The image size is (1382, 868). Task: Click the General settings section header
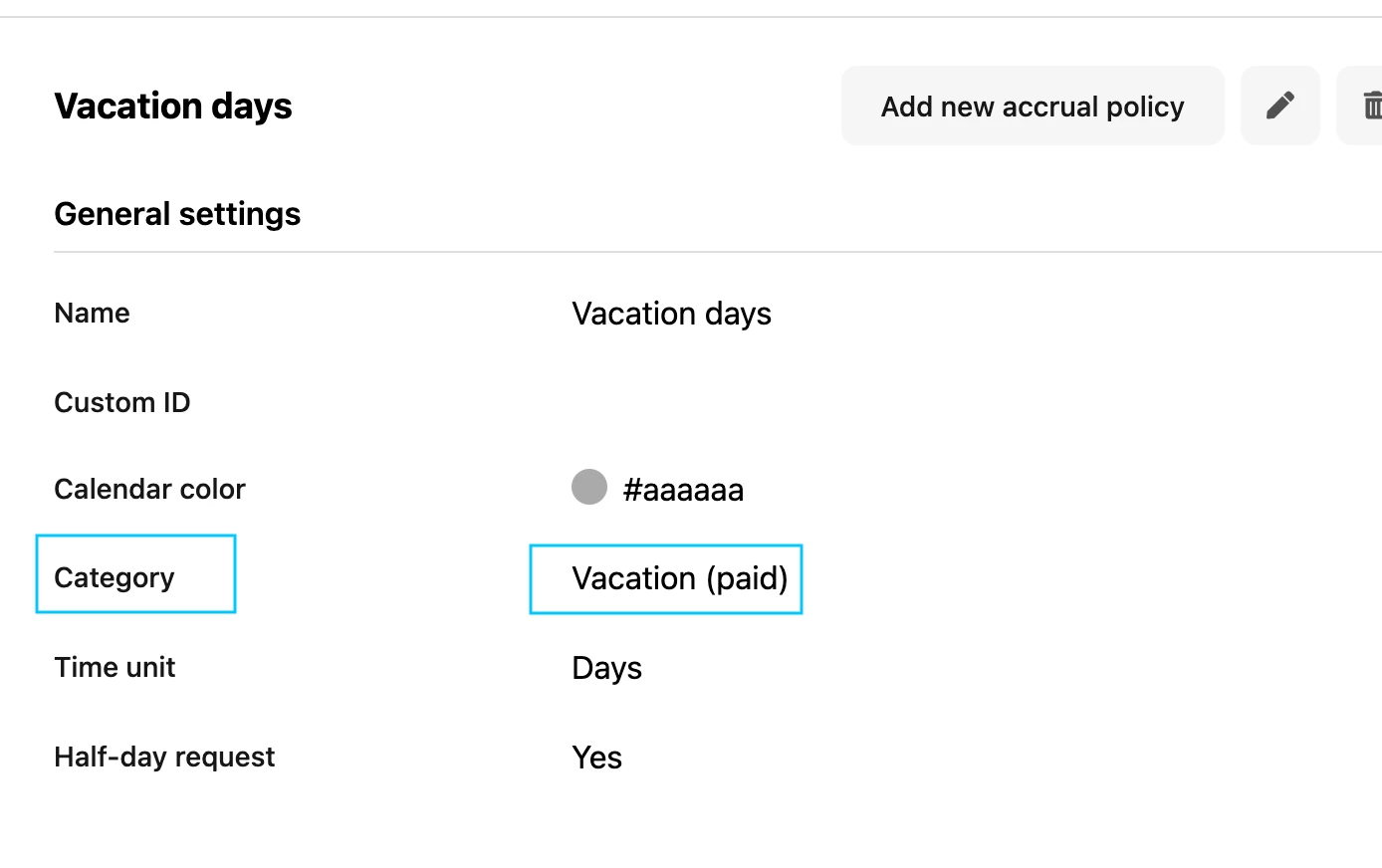[177, 214]
